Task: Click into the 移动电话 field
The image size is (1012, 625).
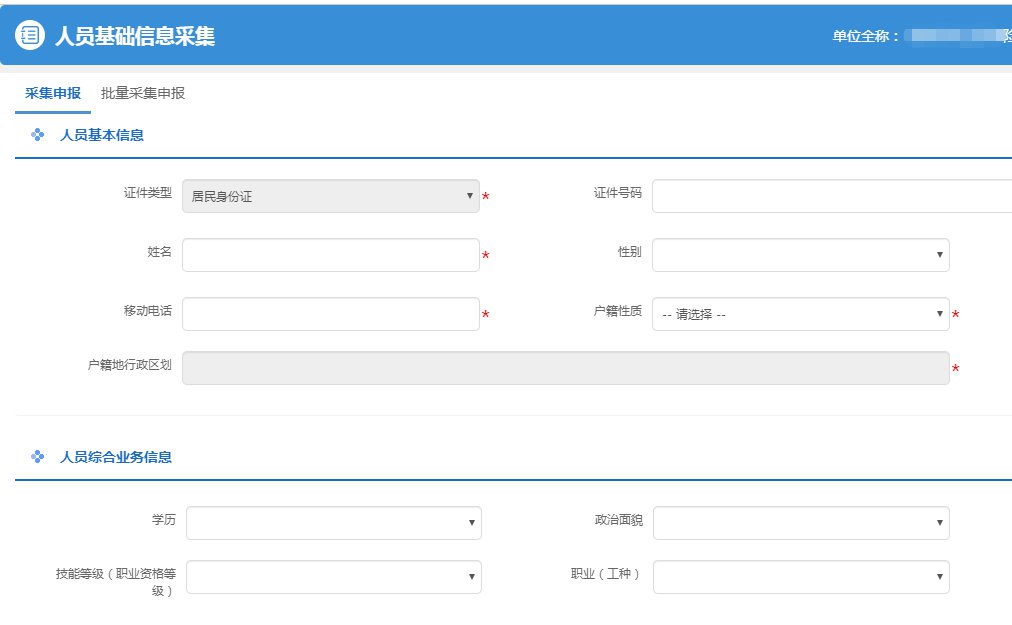Action: [x=330, y=314]
